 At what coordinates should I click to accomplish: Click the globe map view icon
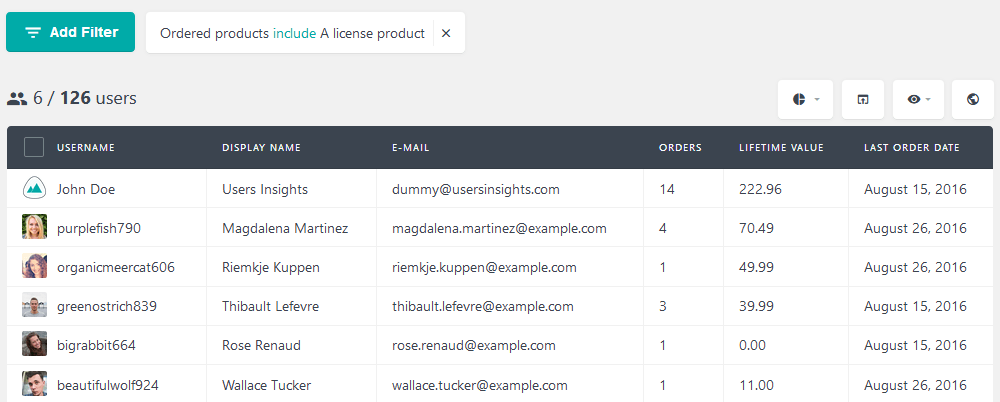click(973, 99)
